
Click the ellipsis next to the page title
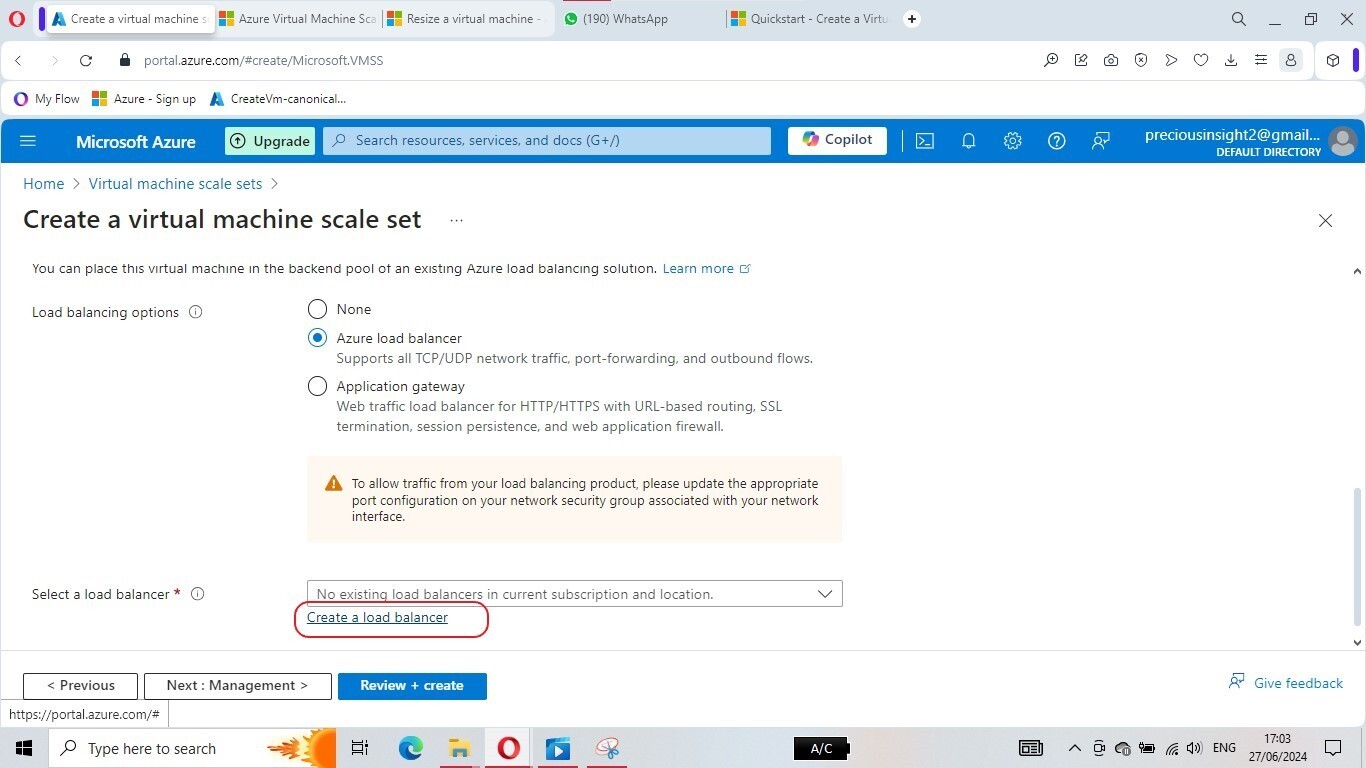tap(456, 220)
